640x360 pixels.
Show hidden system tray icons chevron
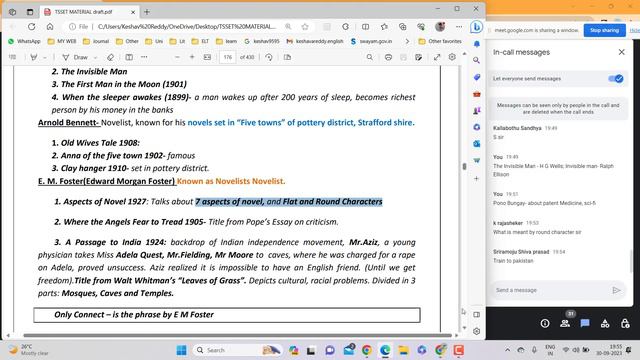point(507,350)
